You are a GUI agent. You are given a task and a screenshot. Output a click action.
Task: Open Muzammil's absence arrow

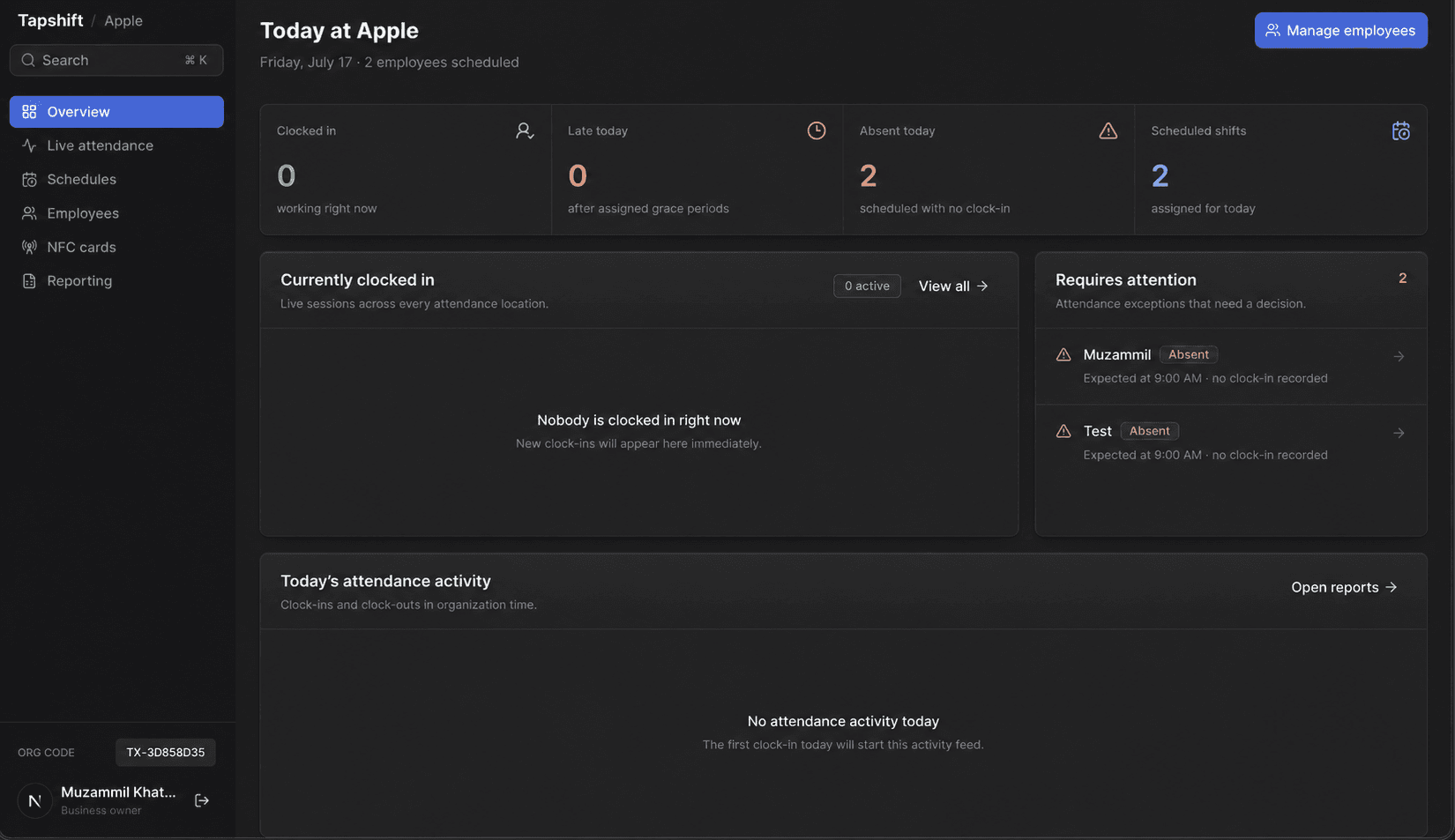click(1399, 356)
